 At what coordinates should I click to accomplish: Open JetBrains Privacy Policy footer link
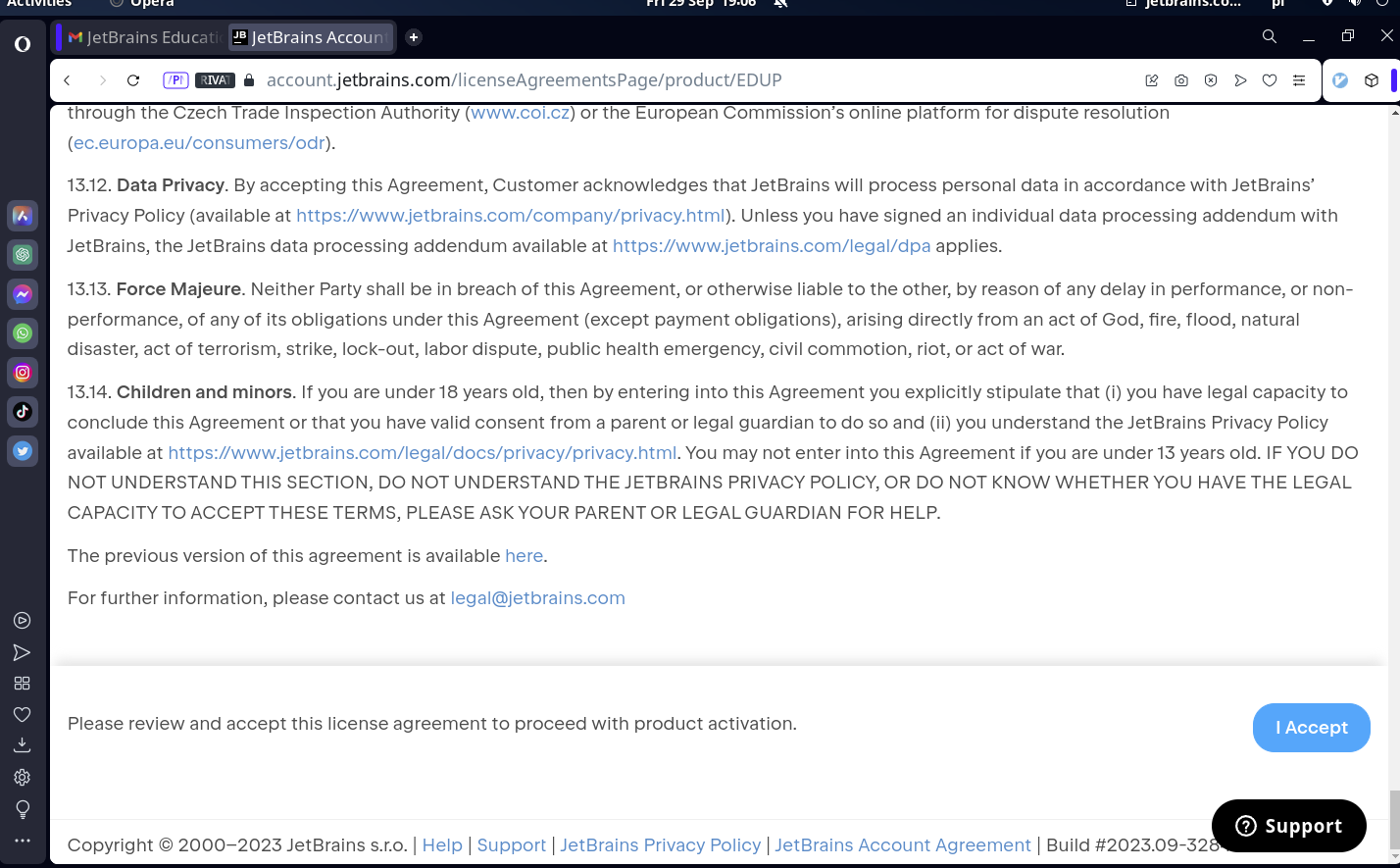coord(661,845)
